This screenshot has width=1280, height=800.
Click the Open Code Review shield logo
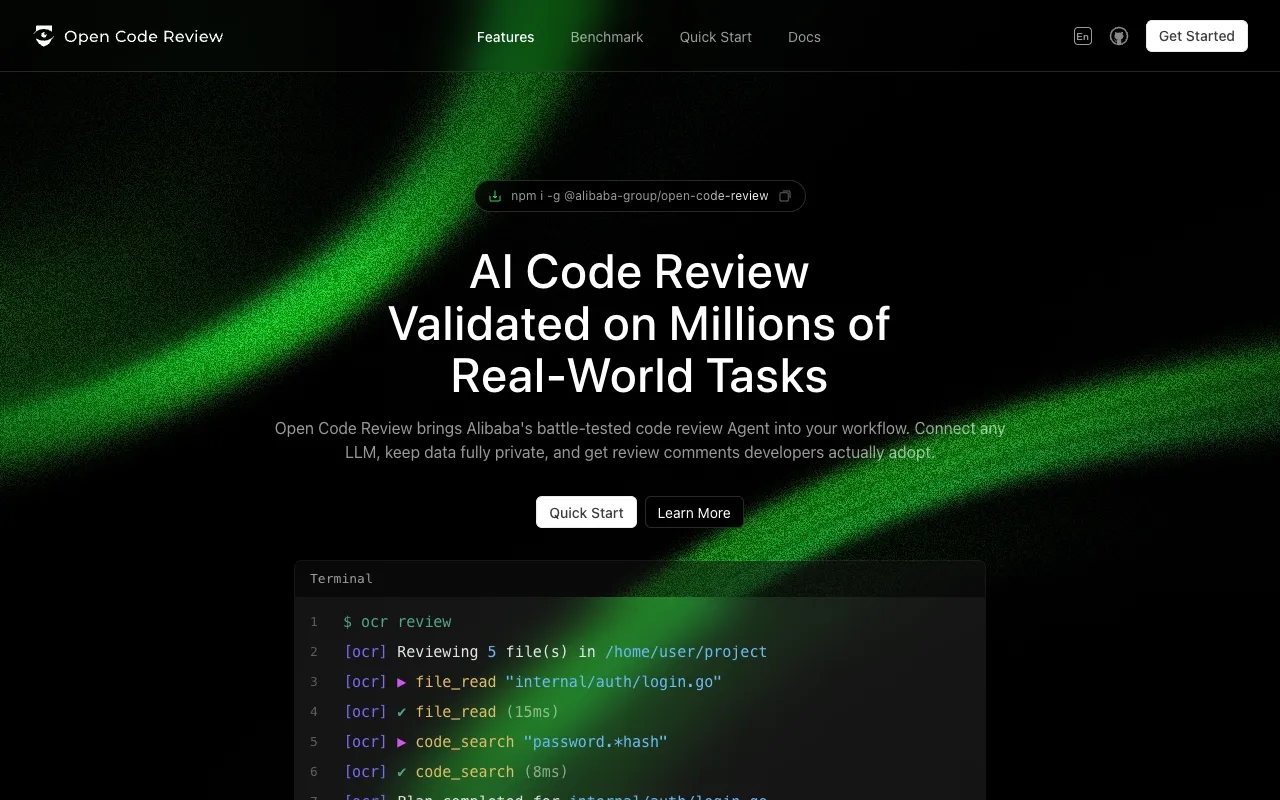44,36
